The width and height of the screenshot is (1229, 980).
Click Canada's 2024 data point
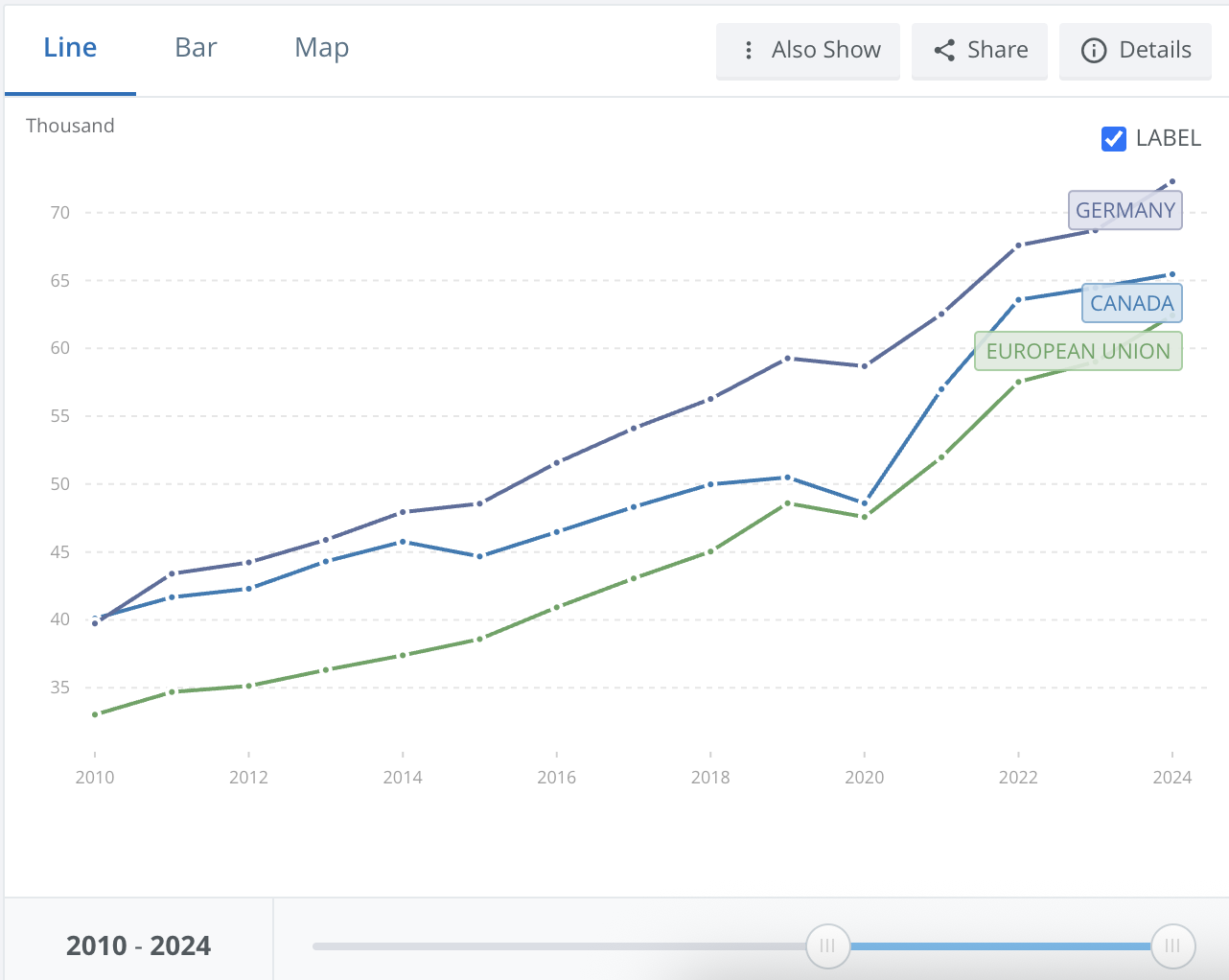1172,274
